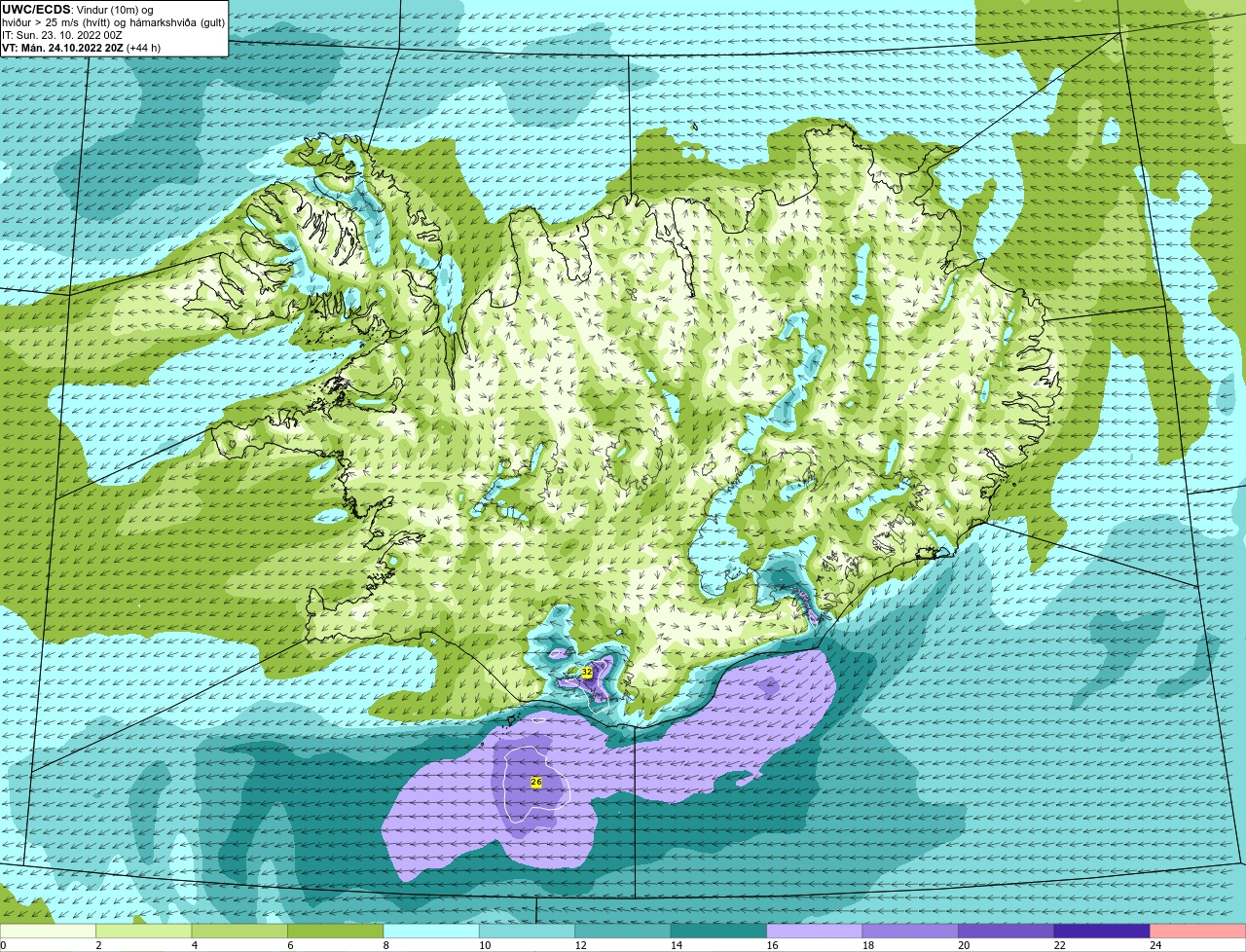Click the 20–22 m/s violet legend swatch
1246x952 pixels.
[1007, 931]
